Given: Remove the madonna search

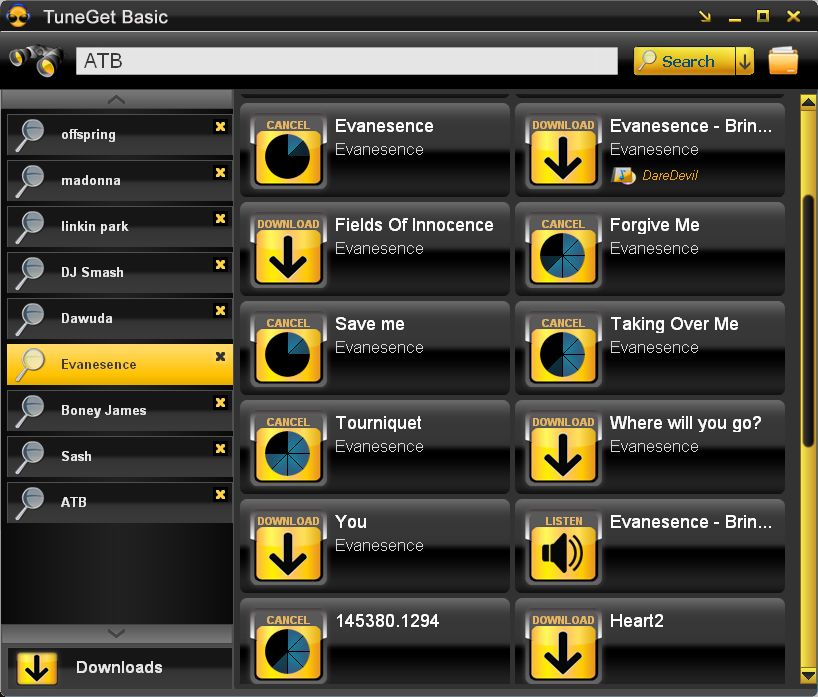Looking at the screenshot, I should click(221, 172).
